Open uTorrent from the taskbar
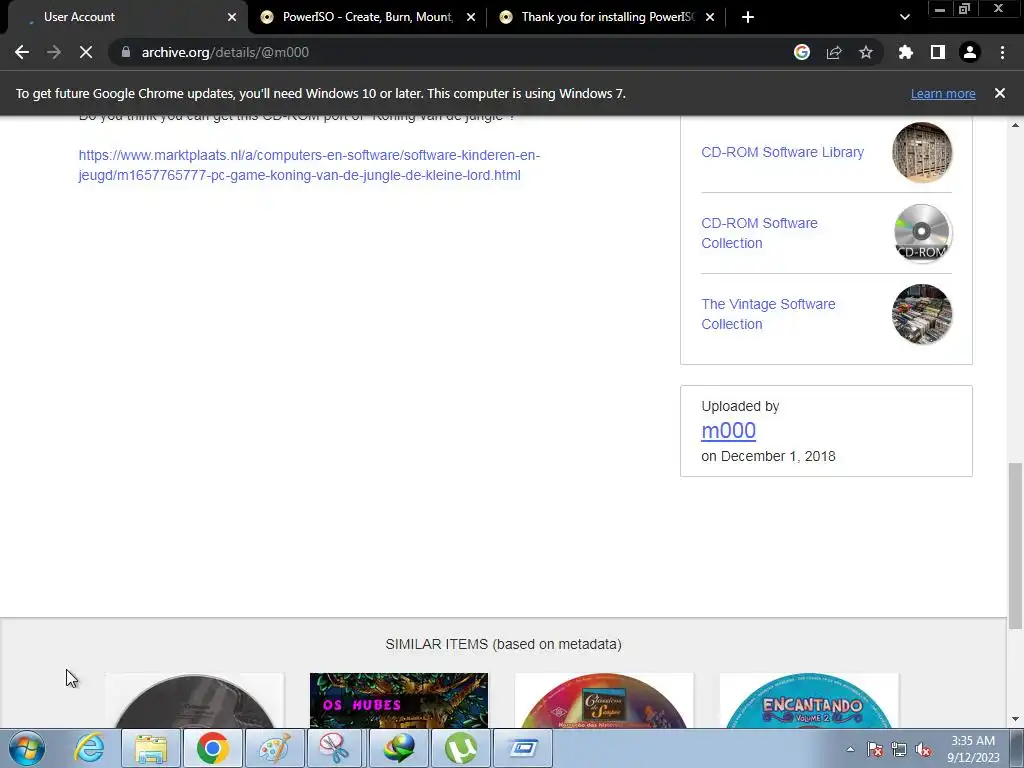The height and width of the screenshot is (768, 1024). coord(460,748)
